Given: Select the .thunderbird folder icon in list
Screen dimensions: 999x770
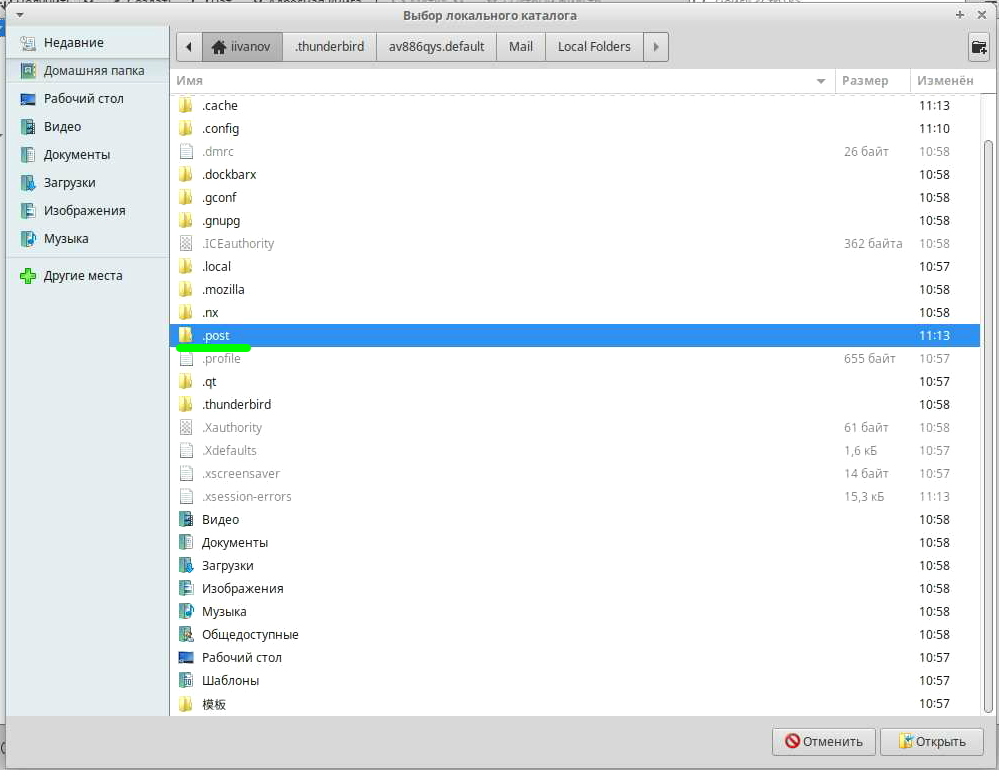Looking at the screenshot, I should click(185, 404).
